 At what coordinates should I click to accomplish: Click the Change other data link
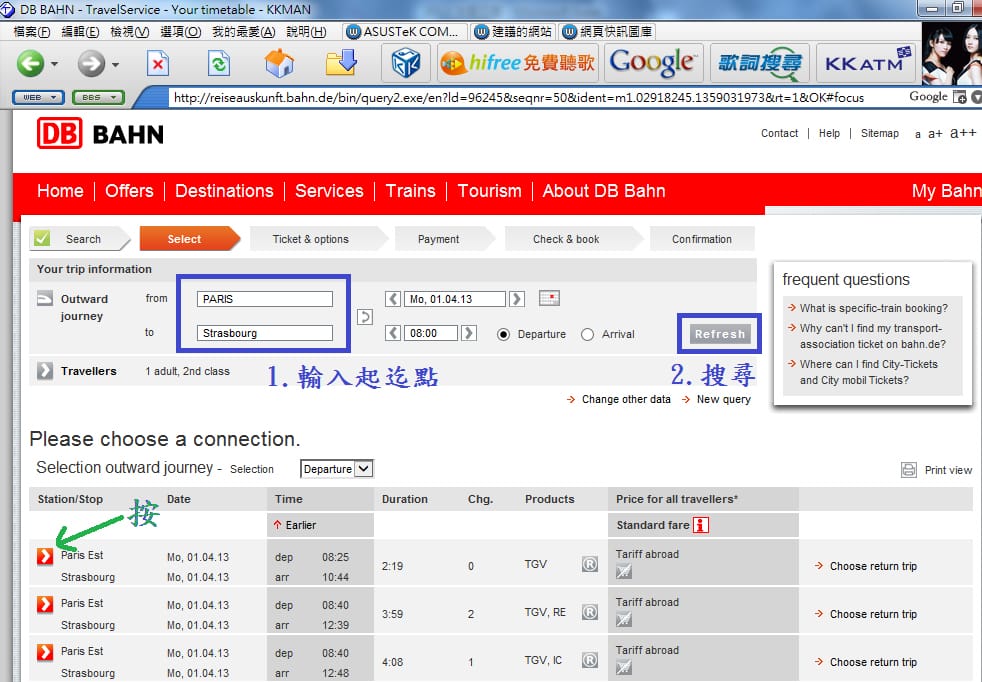pyautogui.click(x=626, y=399)
